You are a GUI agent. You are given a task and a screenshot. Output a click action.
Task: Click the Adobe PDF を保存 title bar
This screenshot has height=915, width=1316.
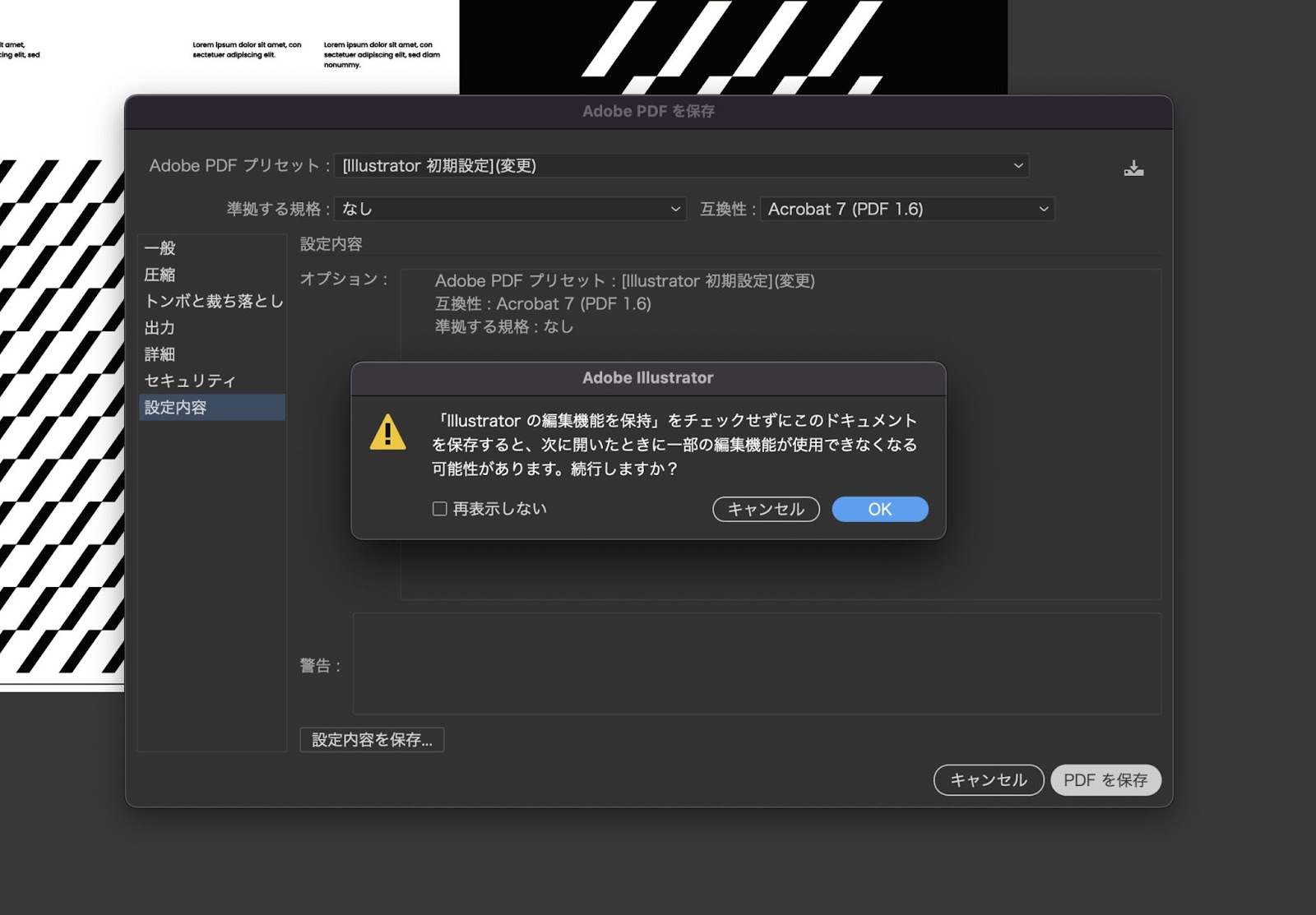coord(648,112)
